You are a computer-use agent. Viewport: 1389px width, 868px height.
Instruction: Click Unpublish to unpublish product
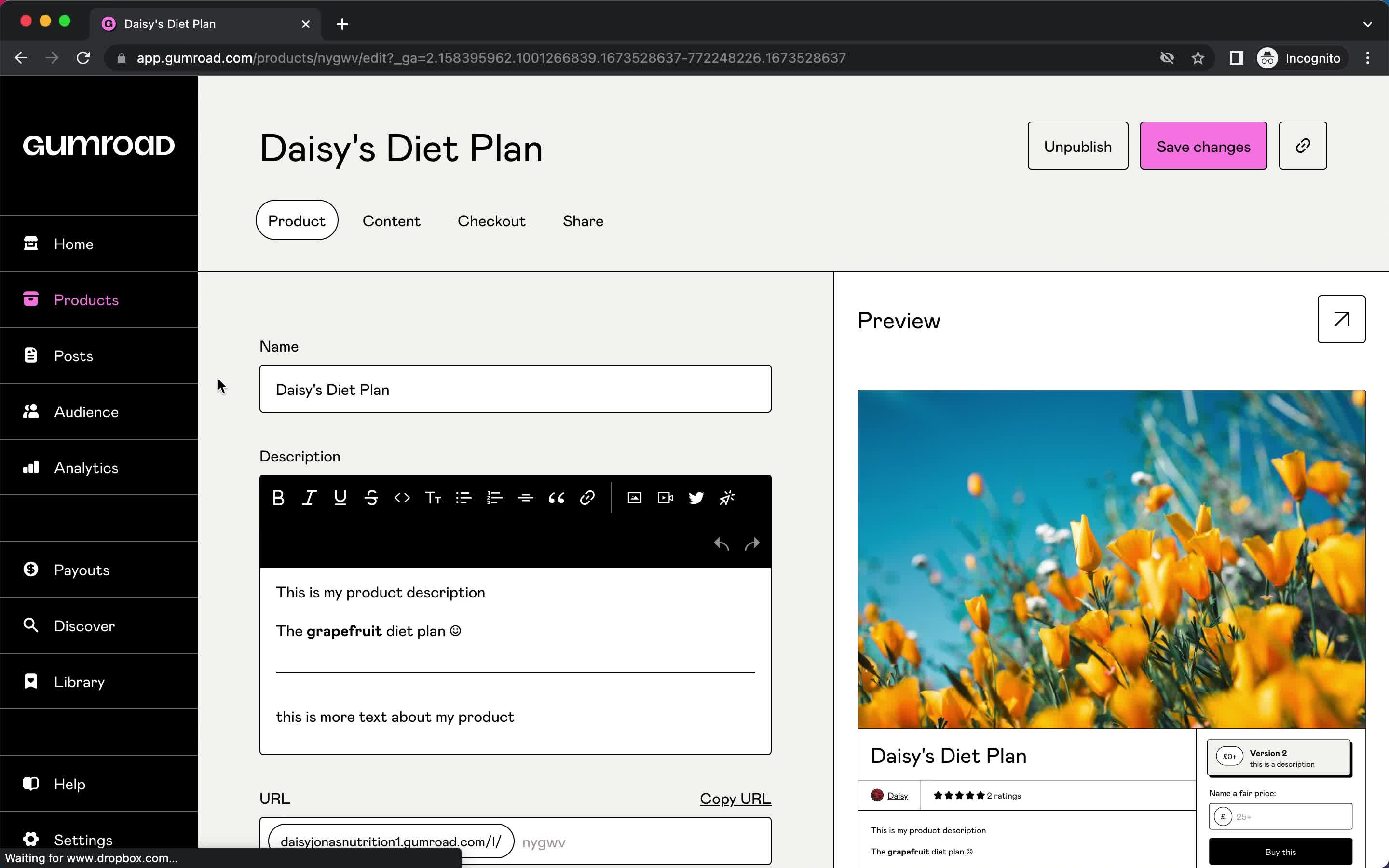(1078, 145)
